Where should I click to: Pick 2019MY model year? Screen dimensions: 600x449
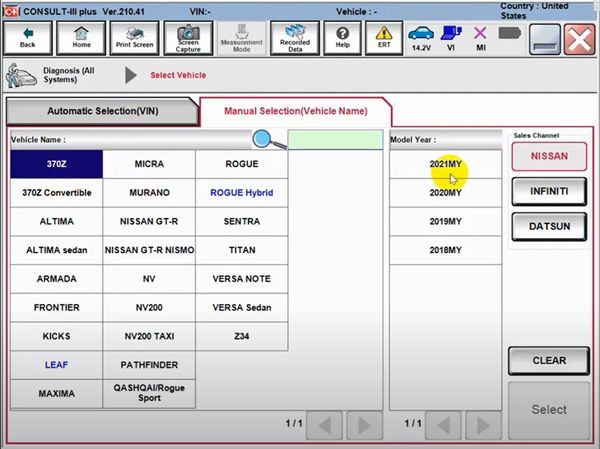click(x=445, y=221)
